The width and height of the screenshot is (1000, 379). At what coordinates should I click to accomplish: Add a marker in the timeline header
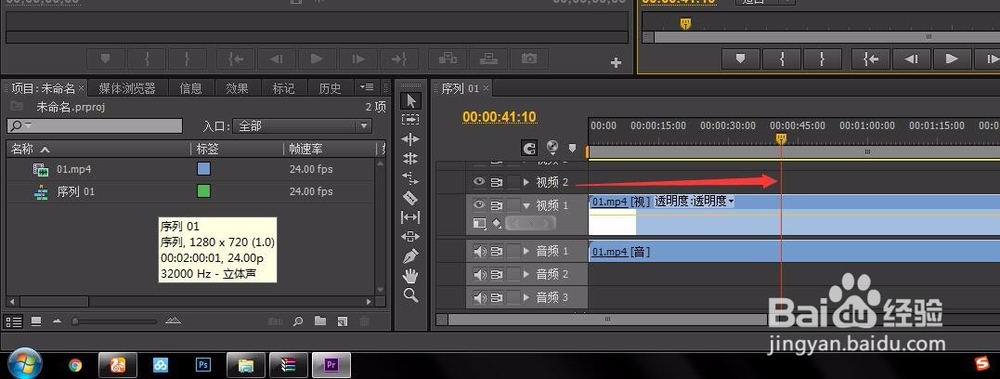point(572,149)
